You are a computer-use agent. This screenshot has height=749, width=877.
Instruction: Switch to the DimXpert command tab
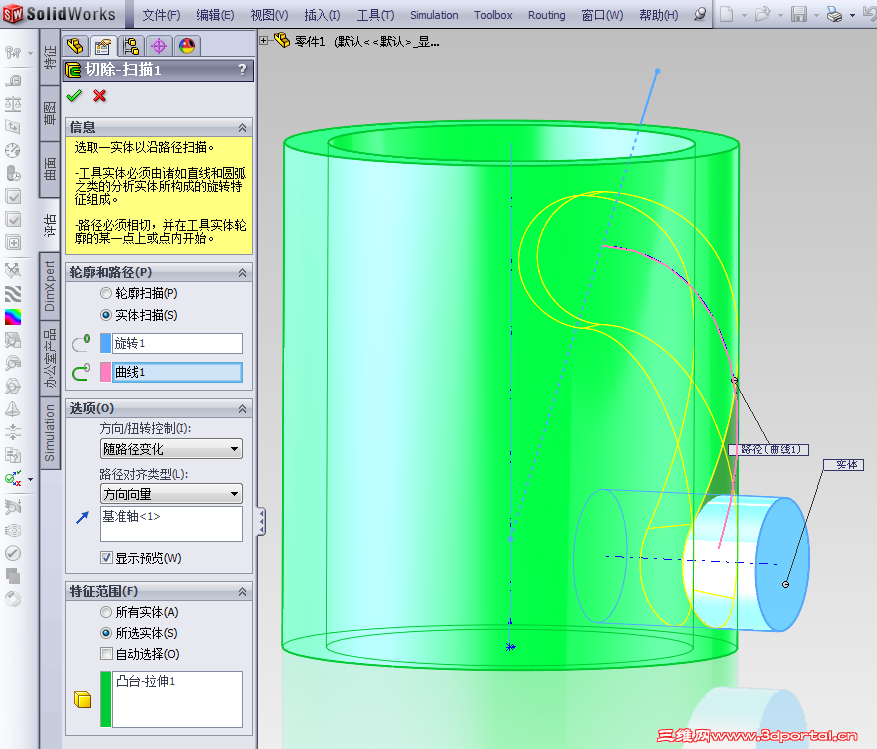coord(50,286)
